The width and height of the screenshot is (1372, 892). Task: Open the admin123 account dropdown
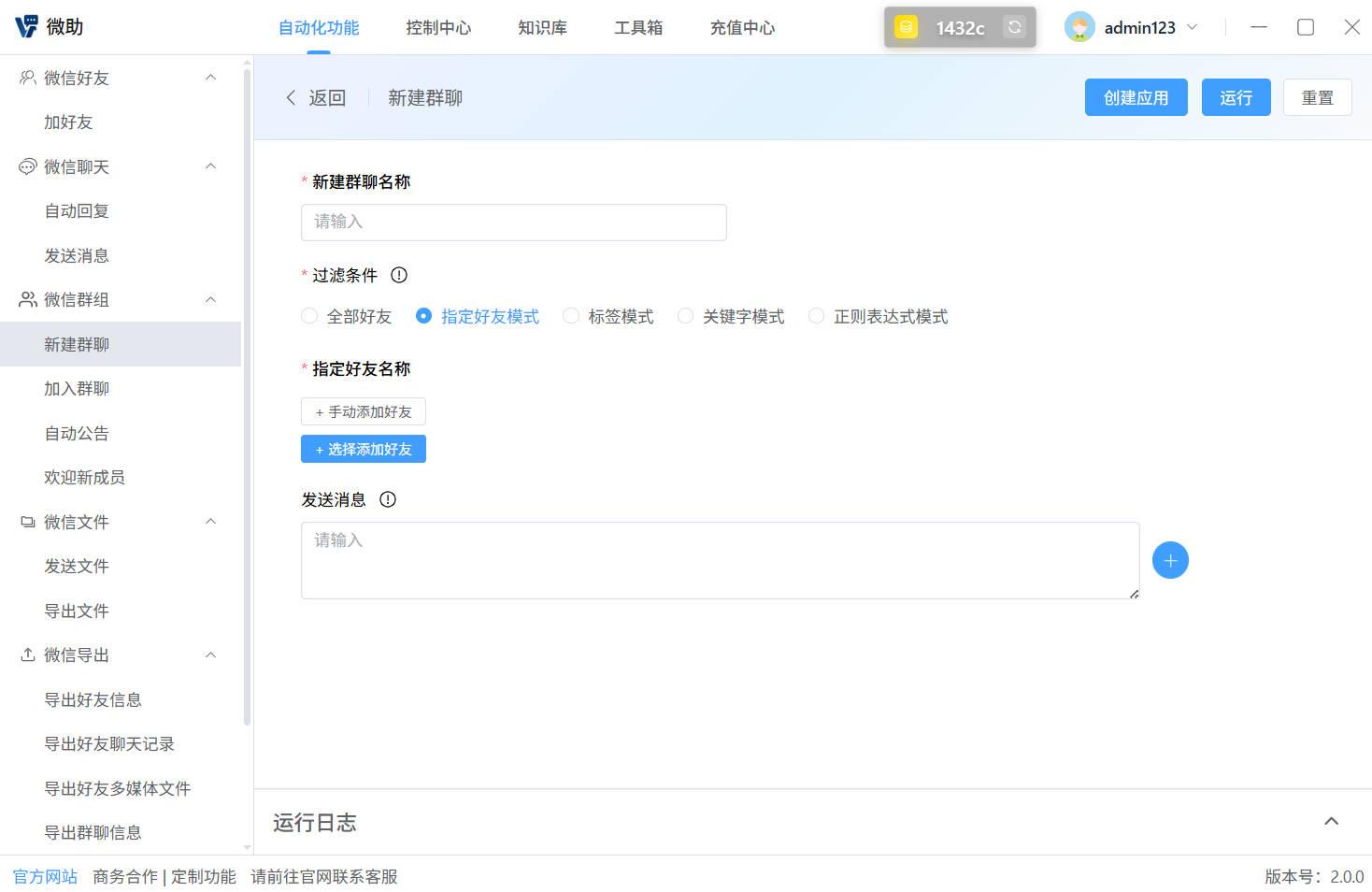click(1193, 27)
